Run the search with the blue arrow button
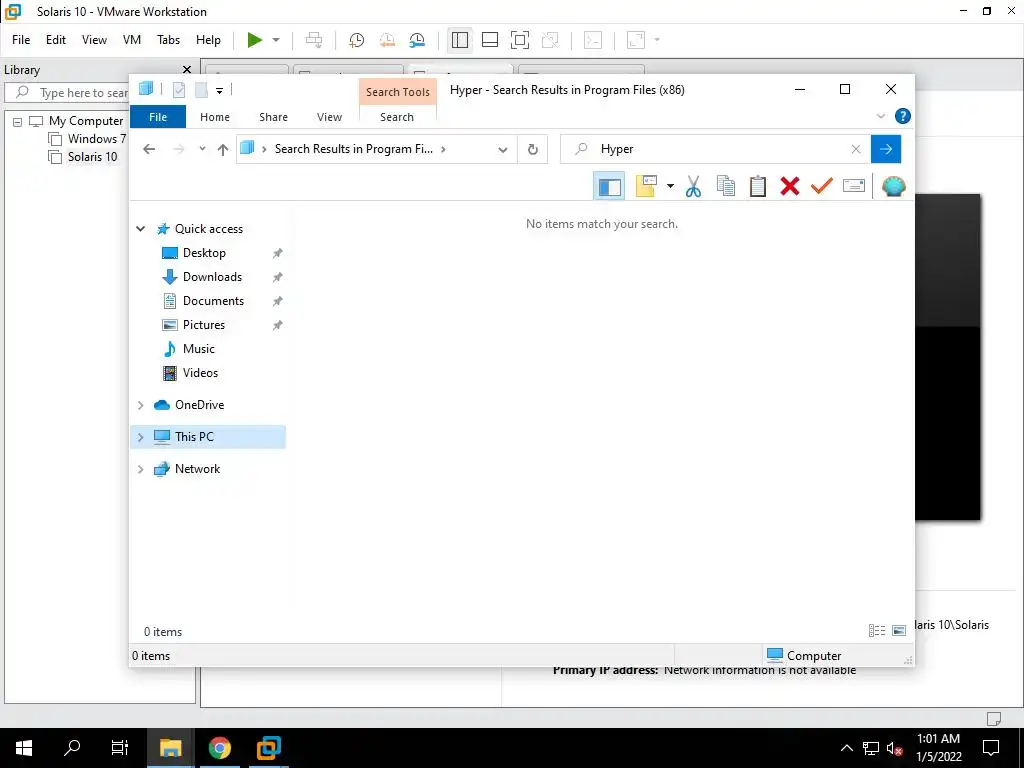This screenshot has width=1024, height=768. point(886,150)
